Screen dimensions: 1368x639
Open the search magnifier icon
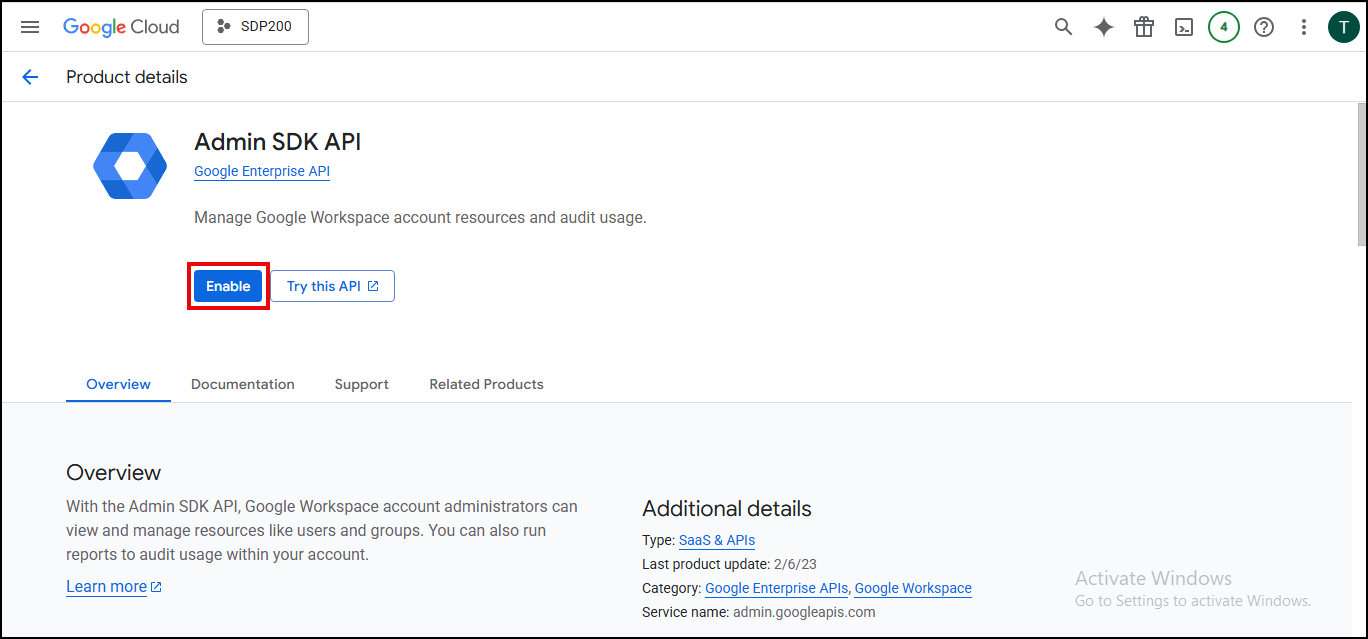point(1064,27)
